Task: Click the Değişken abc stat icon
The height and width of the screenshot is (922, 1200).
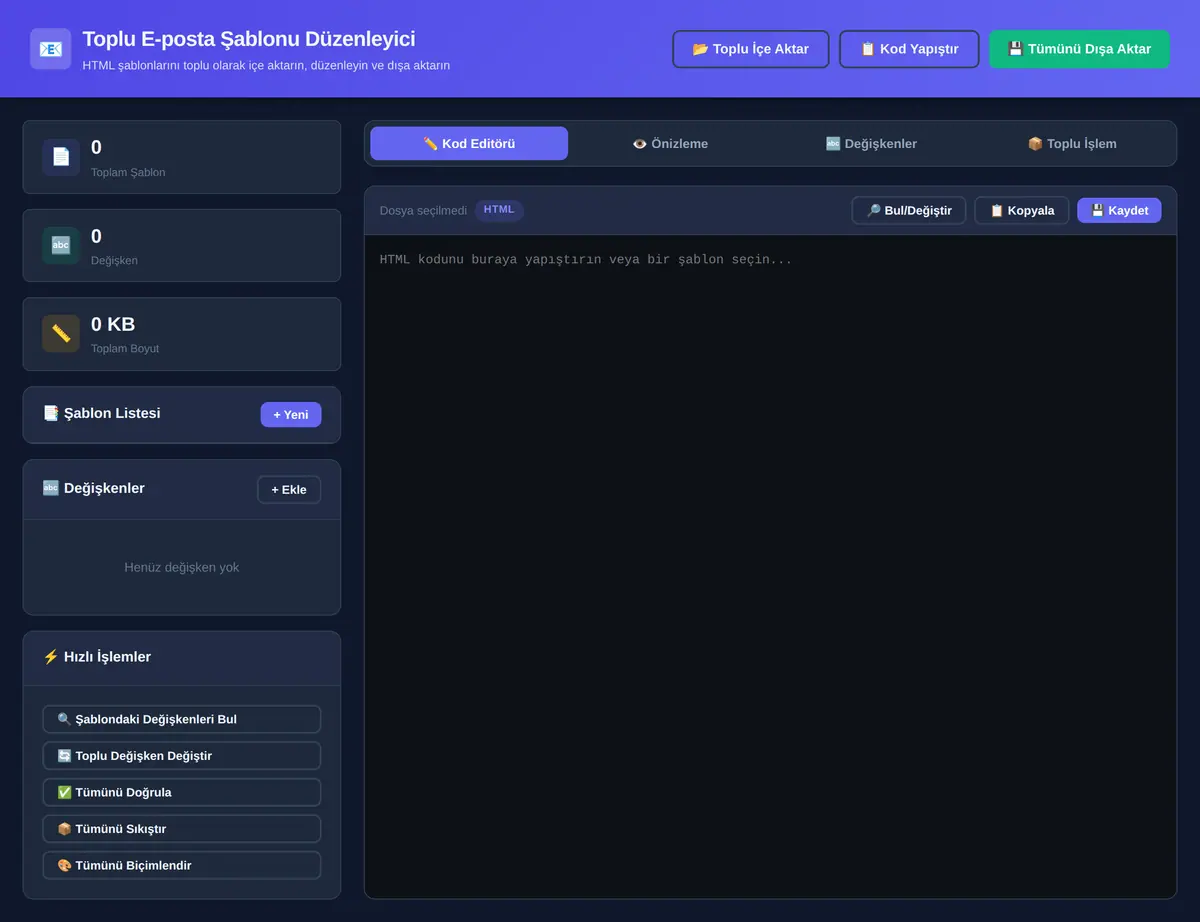Action: [61, 245]
